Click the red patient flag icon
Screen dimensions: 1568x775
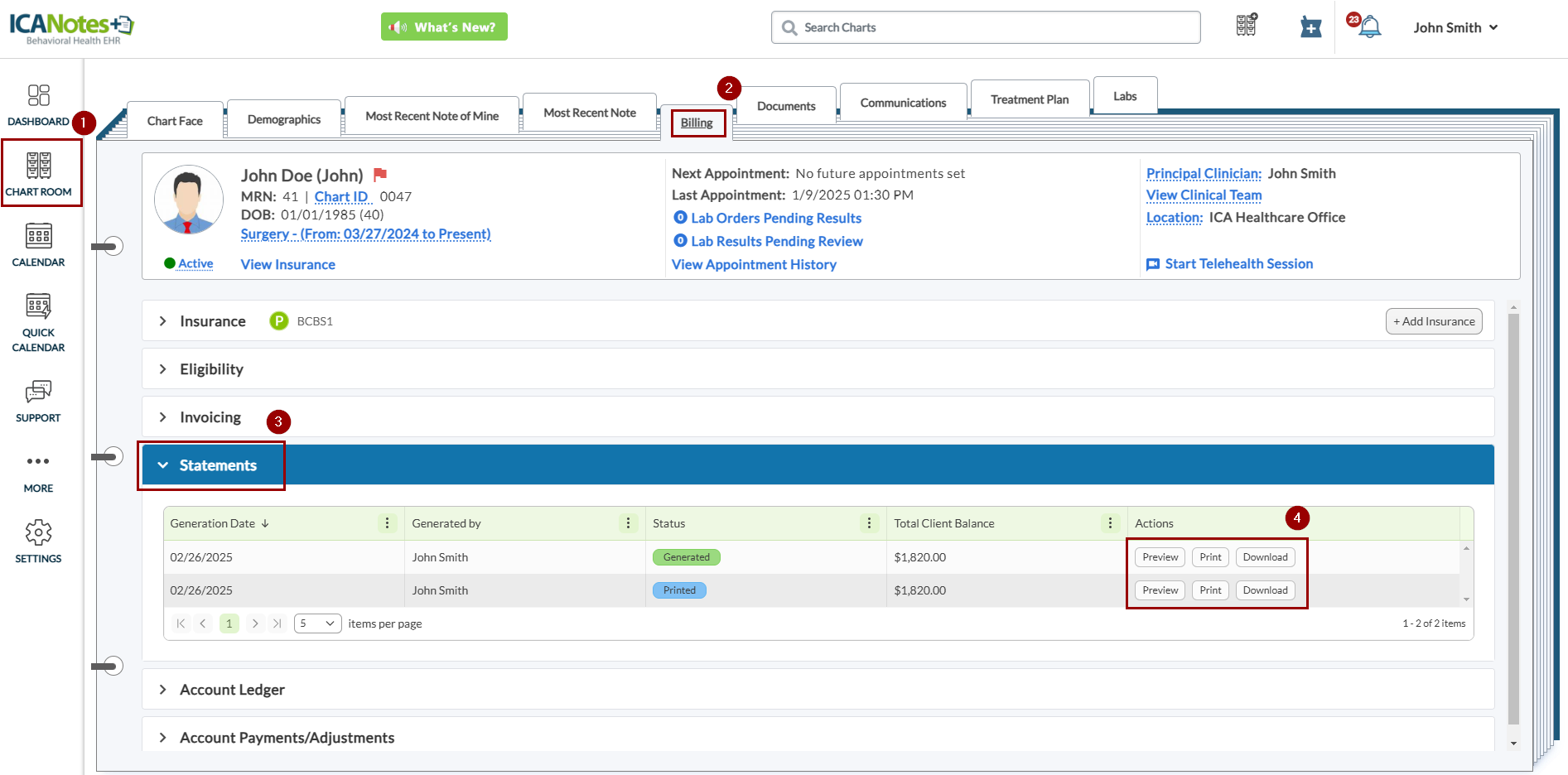(x=380, y=175)
